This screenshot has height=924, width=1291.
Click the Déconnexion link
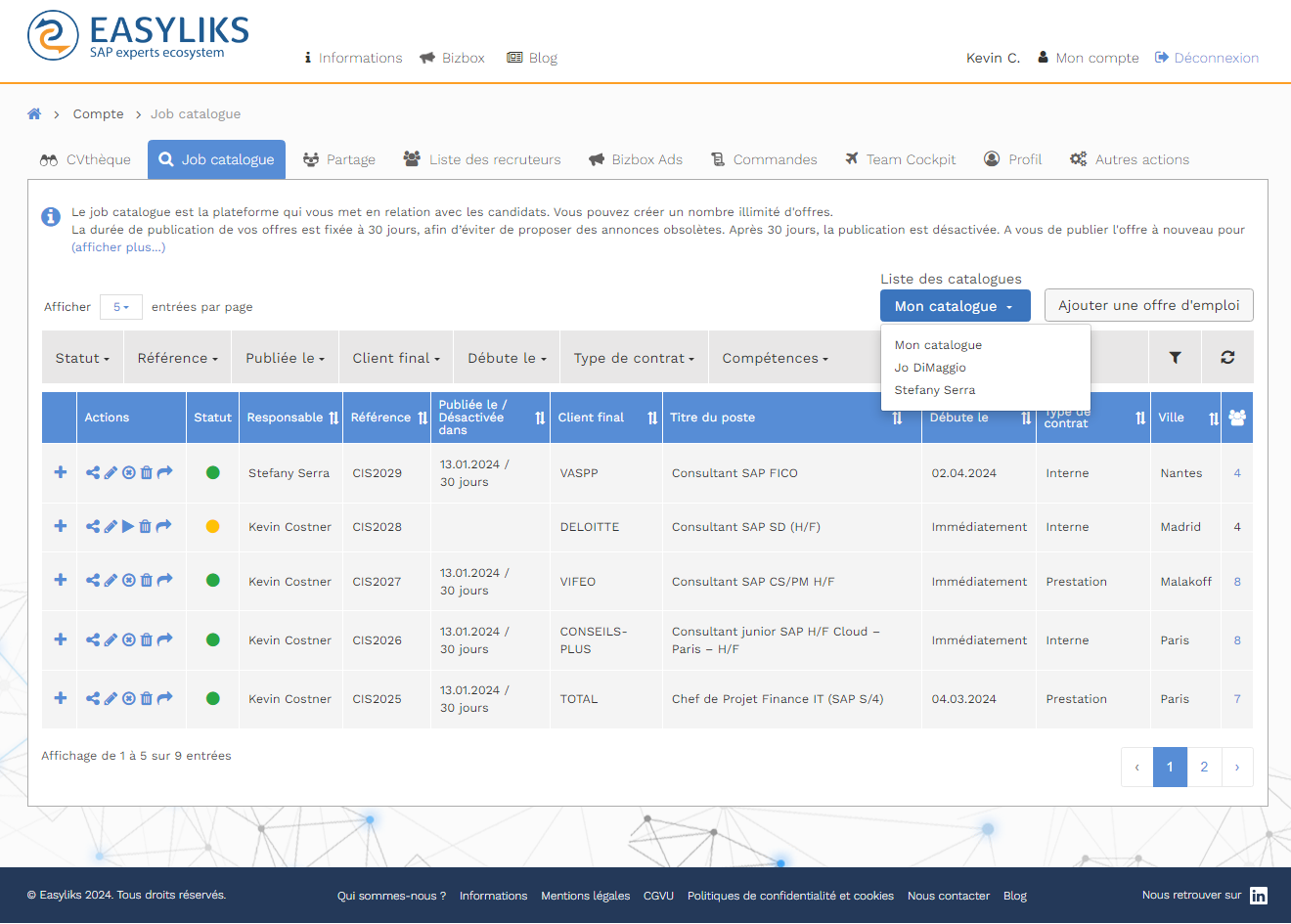pos(1207,58)
